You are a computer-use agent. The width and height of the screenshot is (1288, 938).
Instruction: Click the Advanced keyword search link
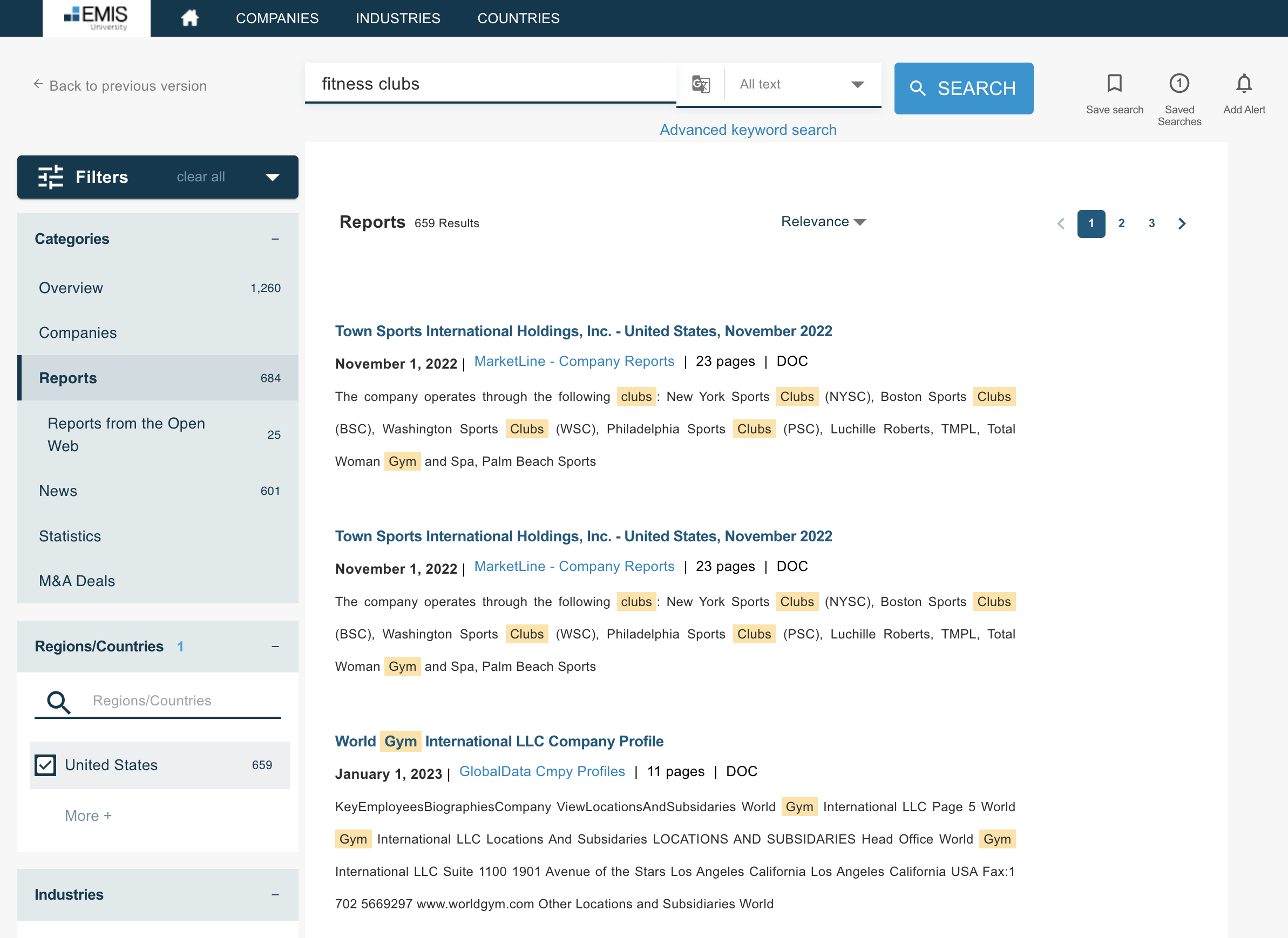pos(749,130)
